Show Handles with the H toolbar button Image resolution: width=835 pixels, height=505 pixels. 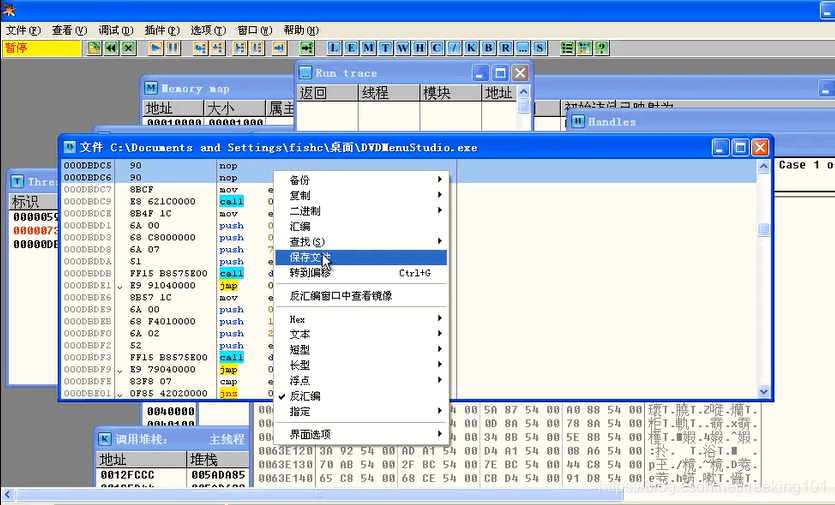point(420,48)
